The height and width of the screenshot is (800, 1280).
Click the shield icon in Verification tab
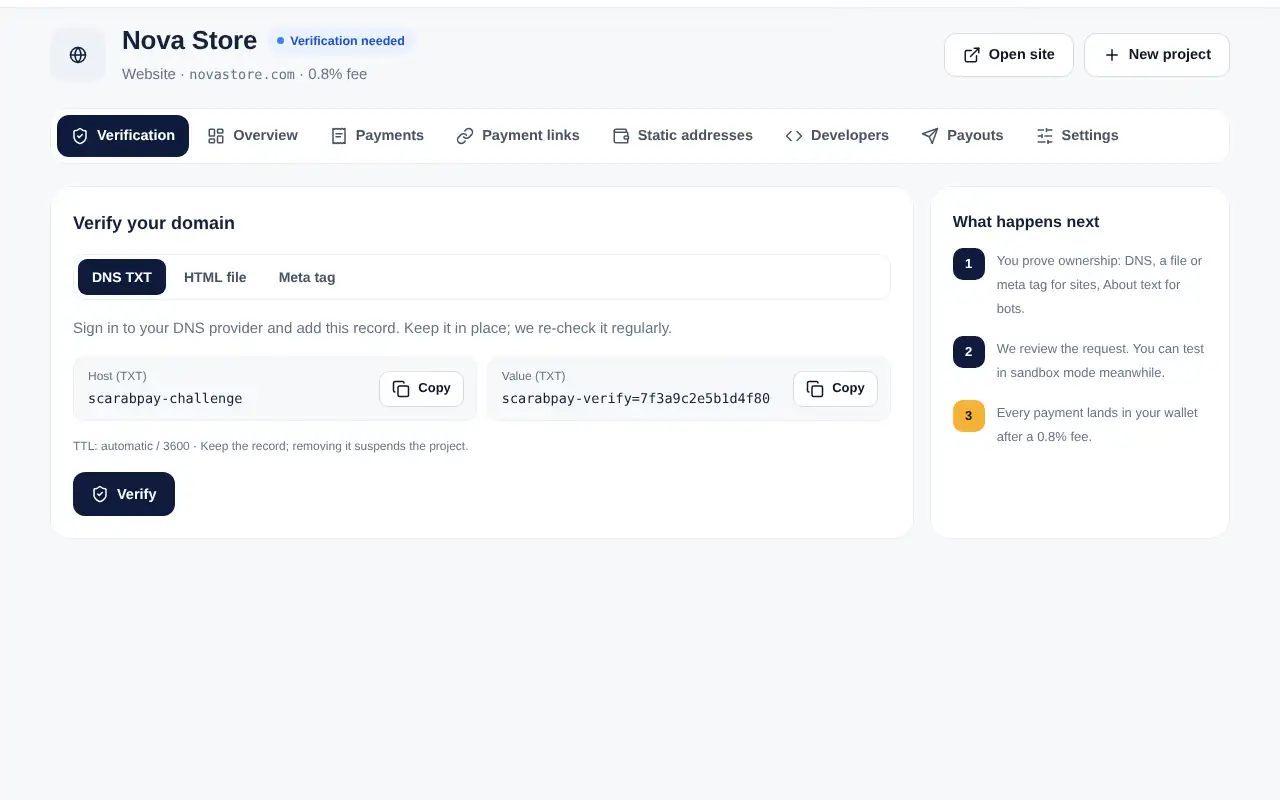pyautogui.click(x=80, y=136)
